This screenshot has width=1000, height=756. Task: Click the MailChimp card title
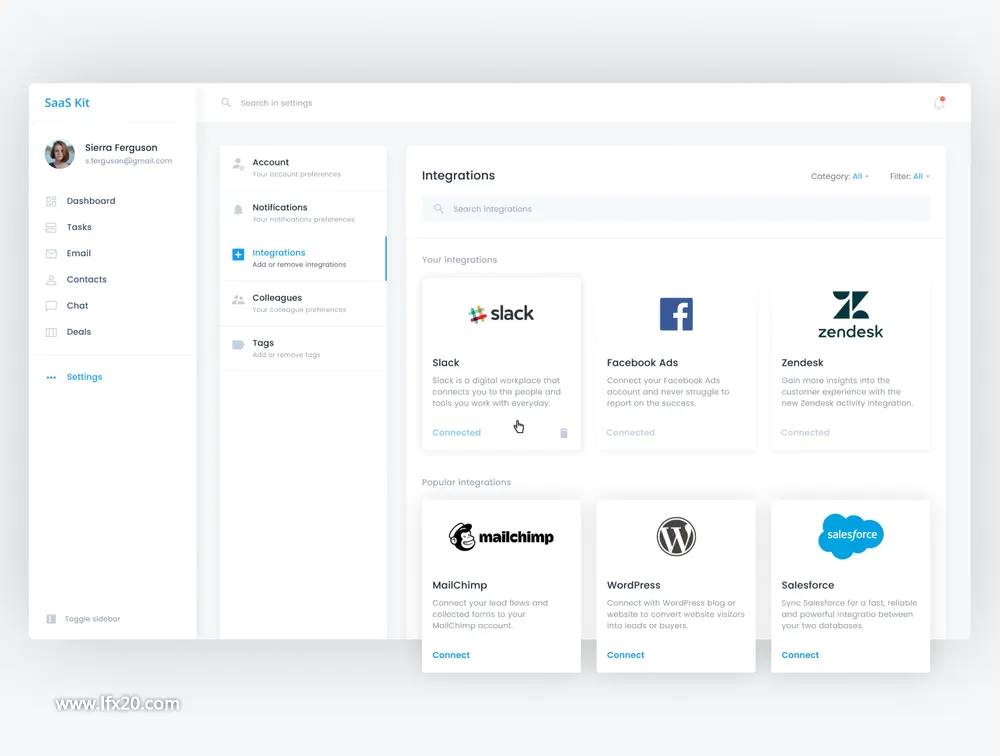click(x=460, y=586)
